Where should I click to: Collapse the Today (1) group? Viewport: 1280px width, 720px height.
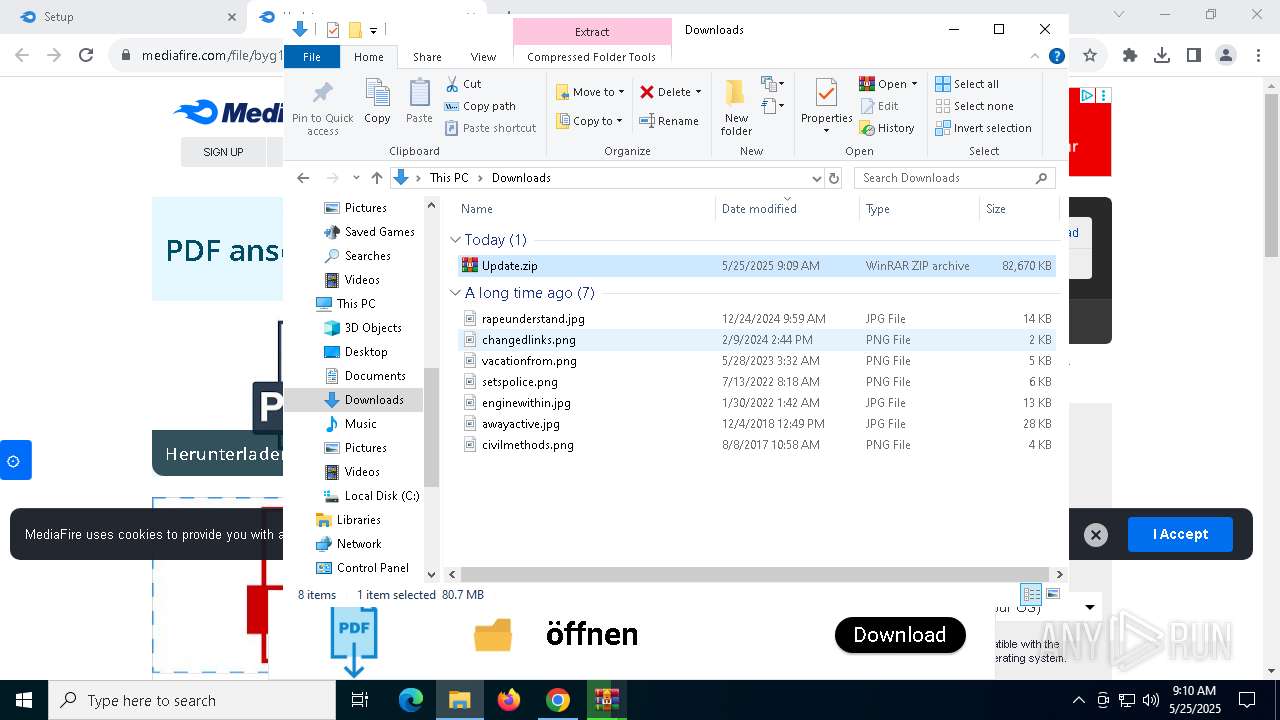(455, 240)
